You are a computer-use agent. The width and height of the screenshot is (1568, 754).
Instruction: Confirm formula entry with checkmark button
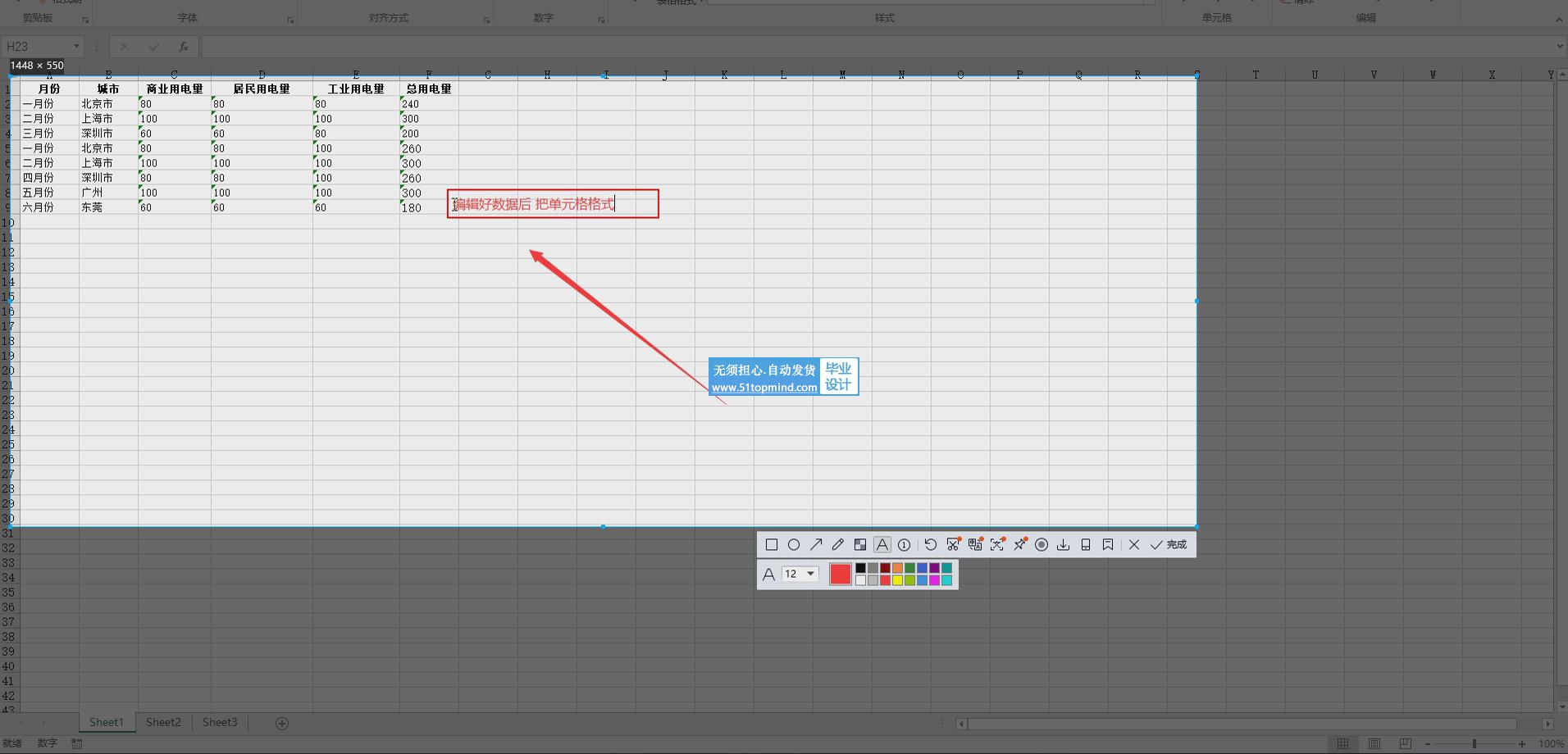154,47
